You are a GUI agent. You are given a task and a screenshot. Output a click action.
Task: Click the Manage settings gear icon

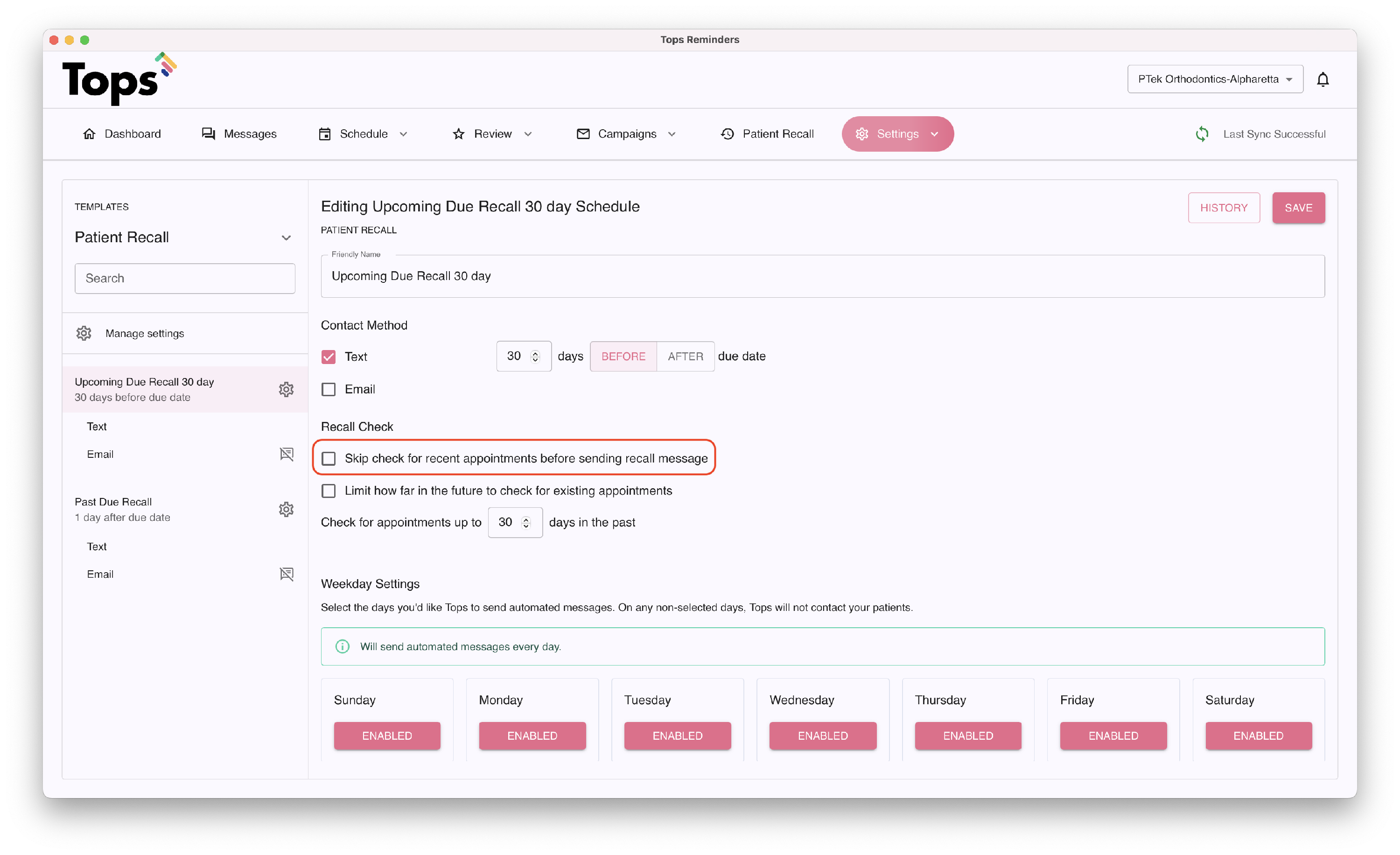(84, 334)
